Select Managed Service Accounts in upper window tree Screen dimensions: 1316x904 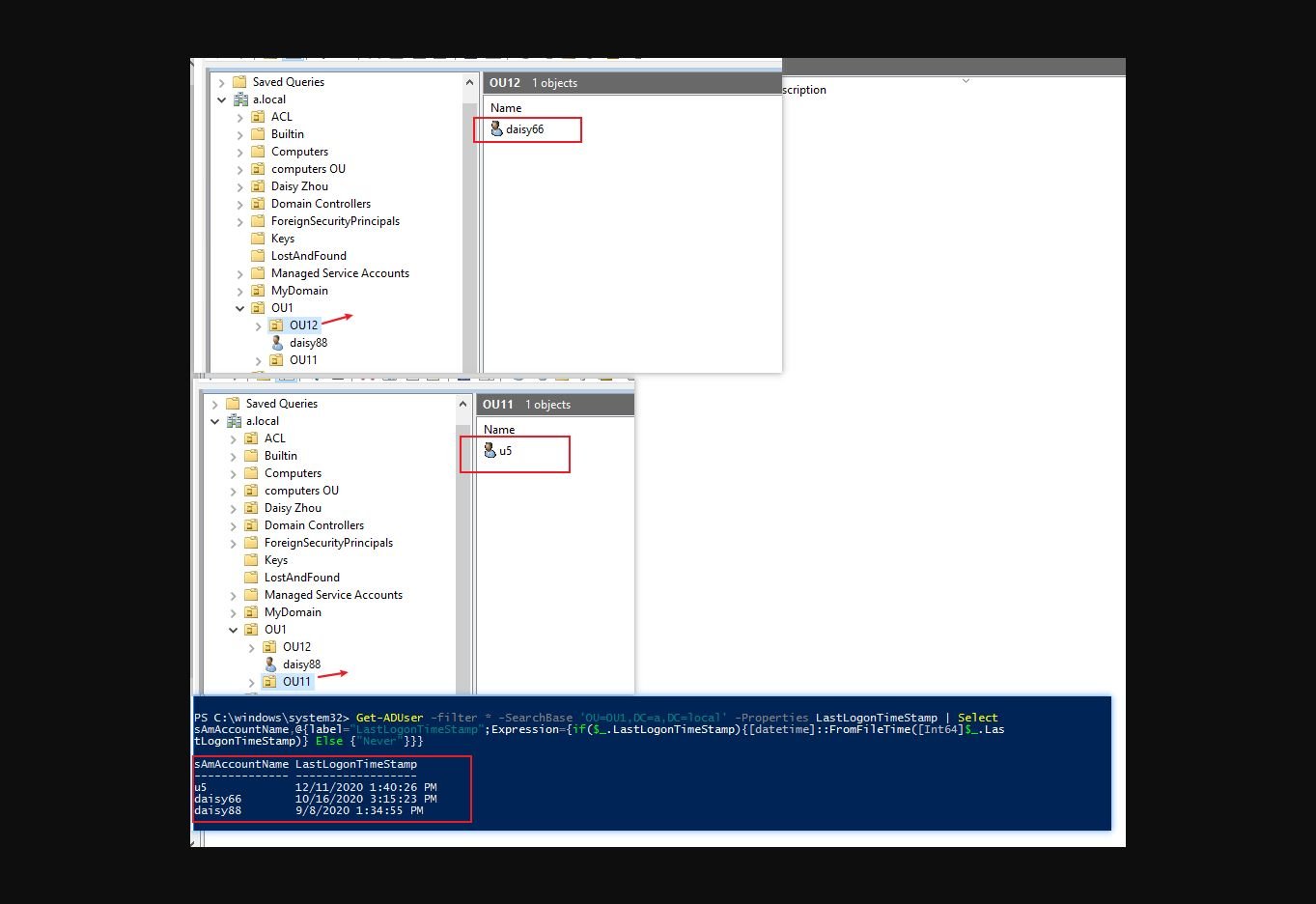(x=340, y=273)
